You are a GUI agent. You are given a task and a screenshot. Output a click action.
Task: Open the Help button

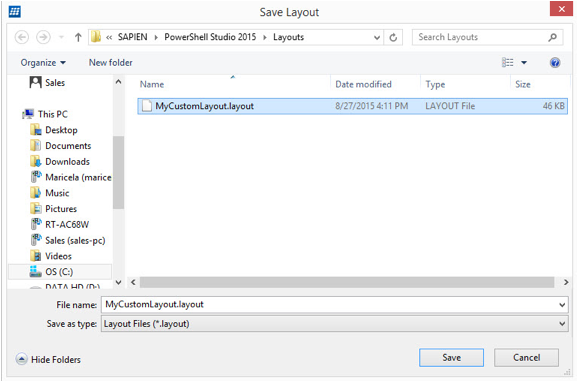[x=555, y=63]
